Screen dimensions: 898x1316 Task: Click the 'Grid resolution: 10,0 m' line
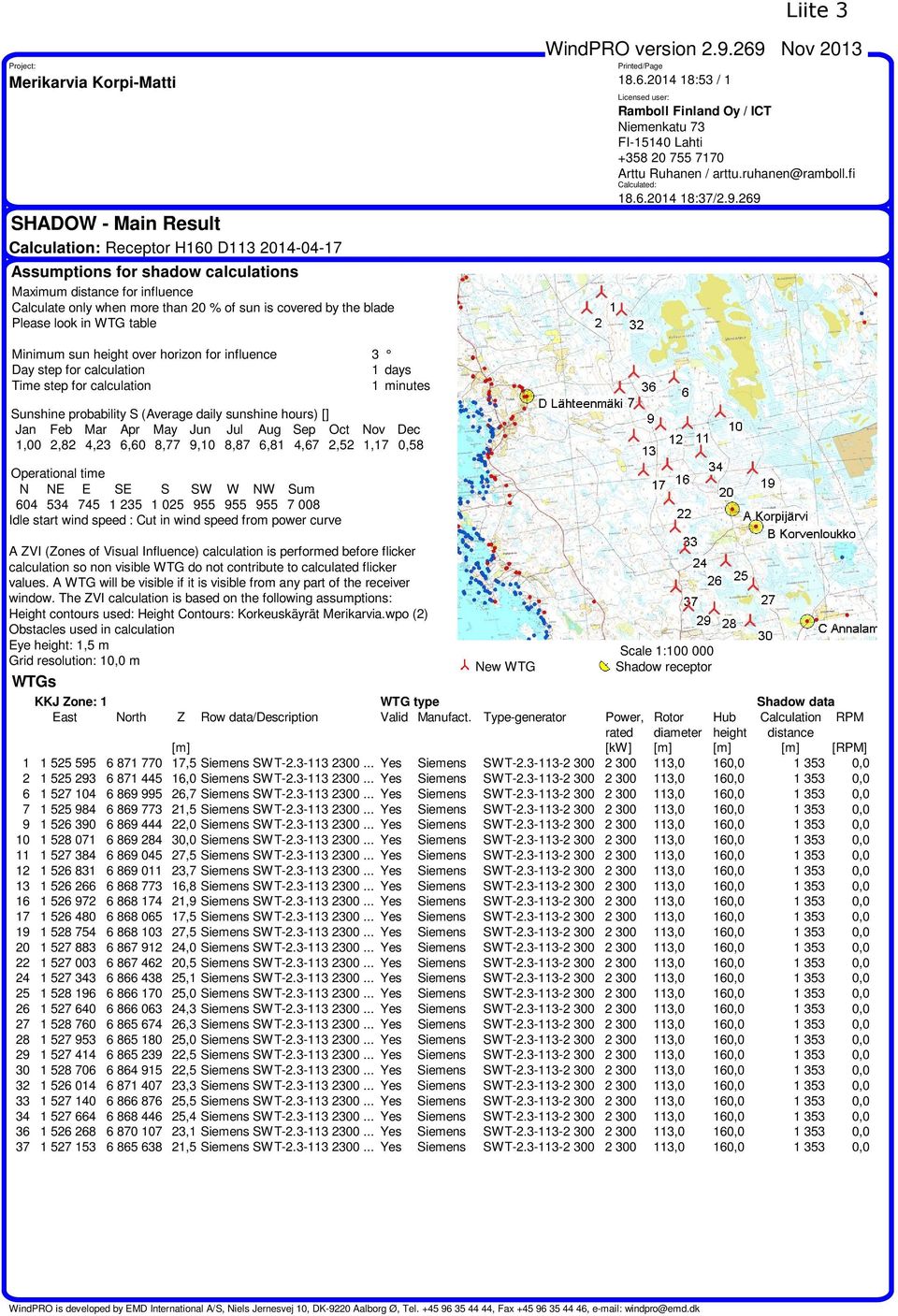pyautogui.click(x=75, y=660)
